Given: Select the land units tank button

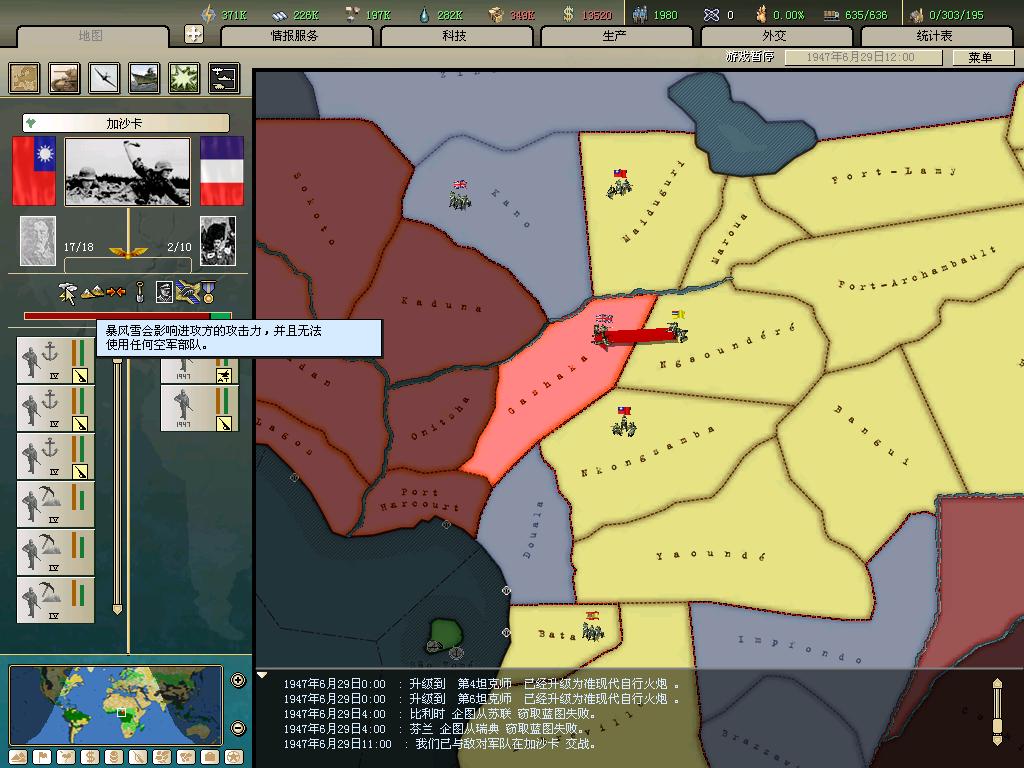Looking at the screenshot, I should point(64,78).
